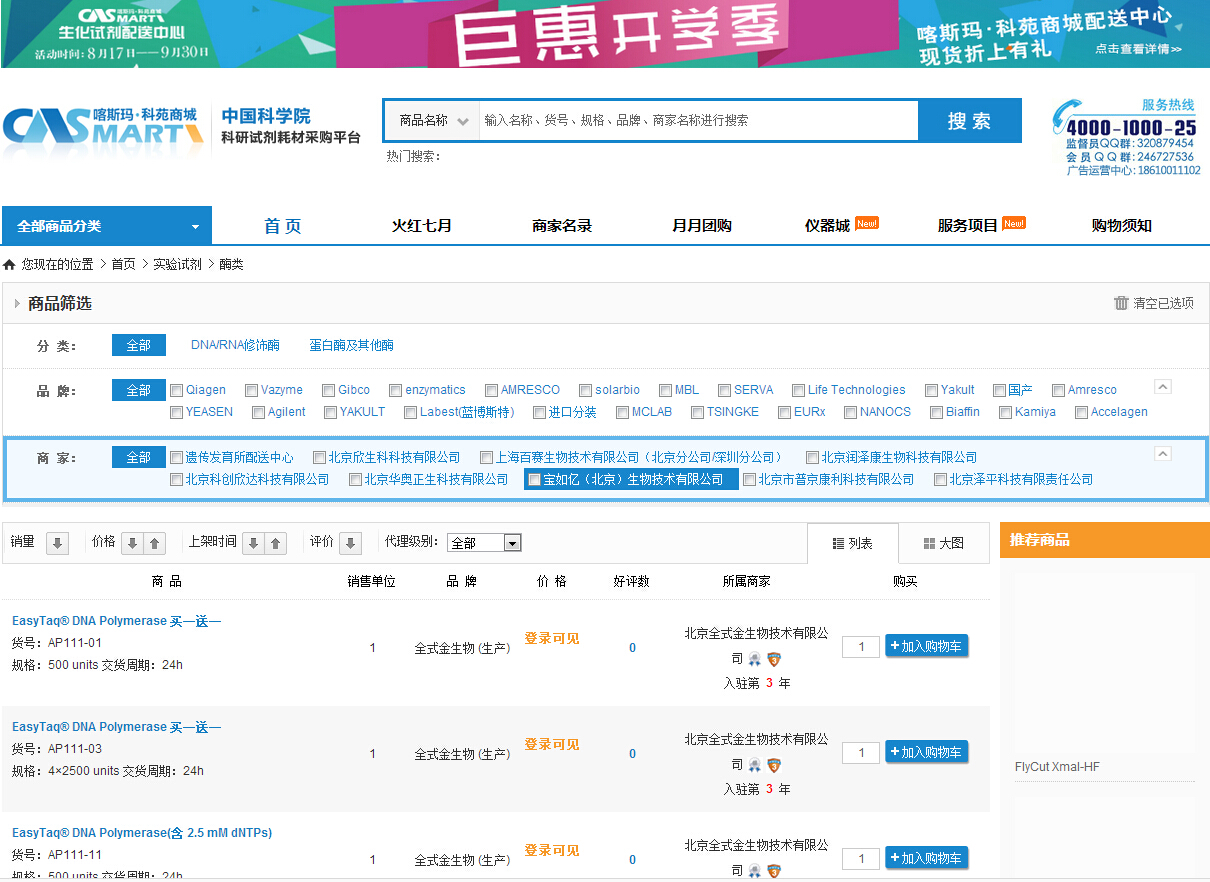Collapse the 商家 filter row arrow
Viewport: 1210px width, 882px height.
[x=1162, y=454]
